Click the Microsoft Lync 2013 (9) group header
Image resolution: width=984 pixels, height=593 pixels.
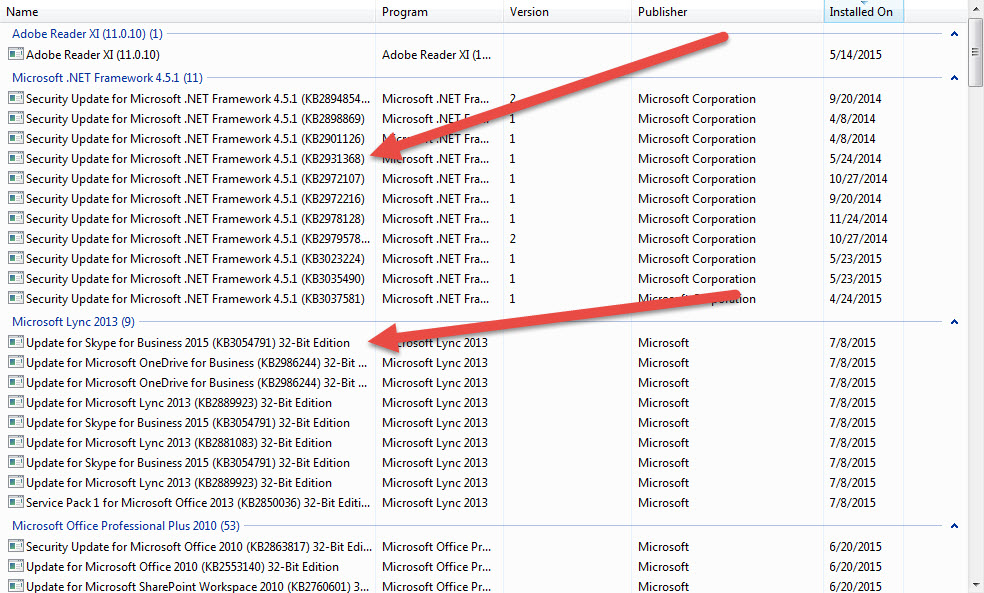pyautogui.click(x=73, y=322)
